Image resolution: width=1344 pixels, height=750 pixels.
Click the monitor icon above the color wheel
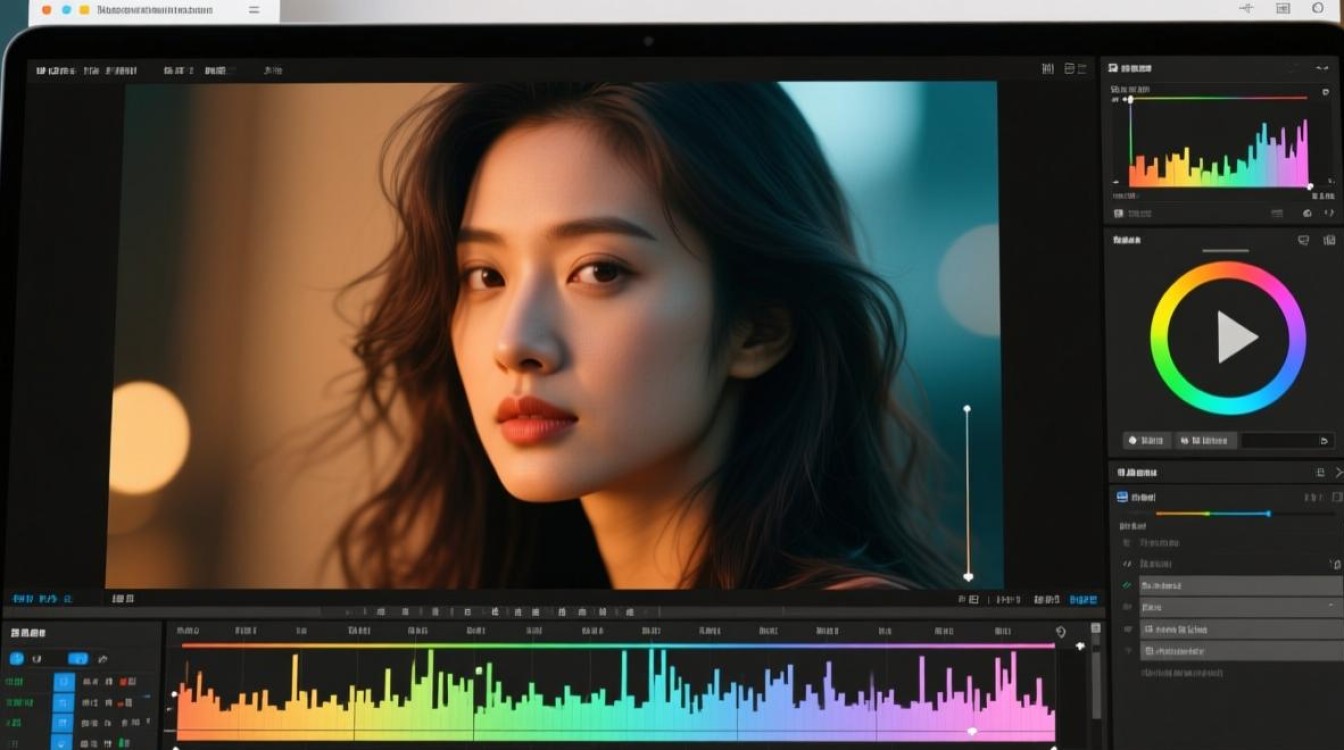[x=1303, y=240]
